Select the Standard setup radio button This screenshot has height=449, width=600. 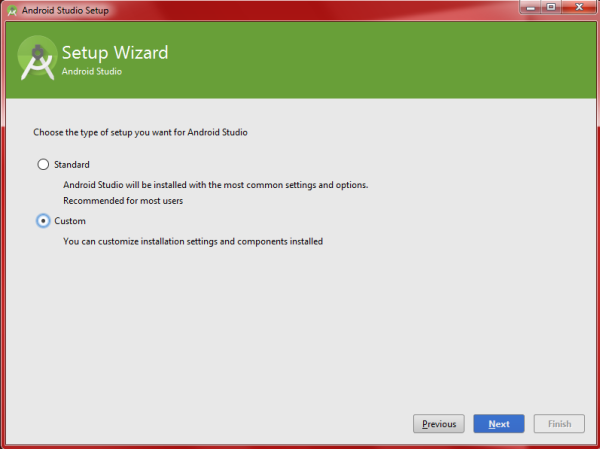tap(43, 165)
